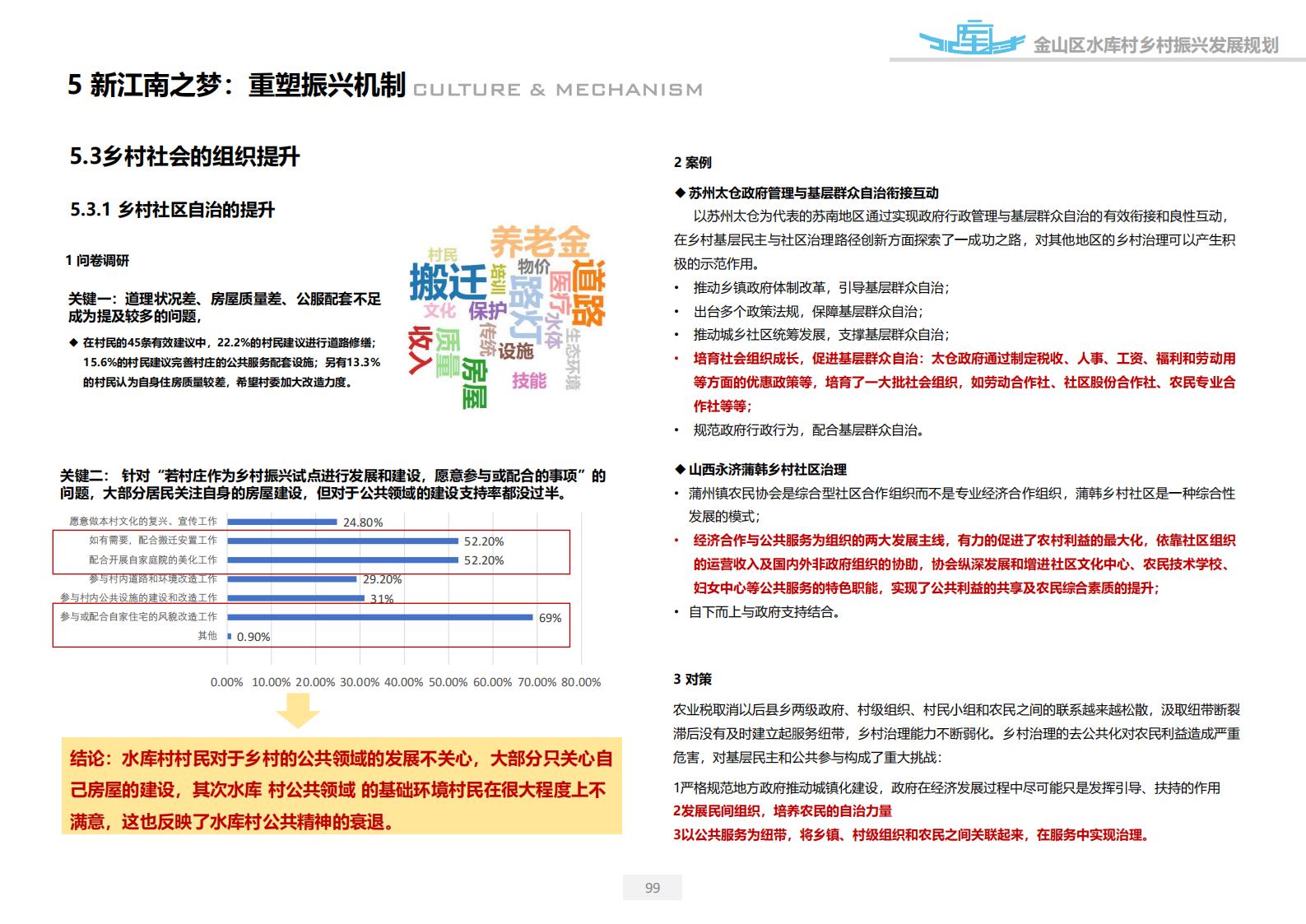Click red text 经济合作与公共服务为组织的两大发展主线

[x=964, y=564]
